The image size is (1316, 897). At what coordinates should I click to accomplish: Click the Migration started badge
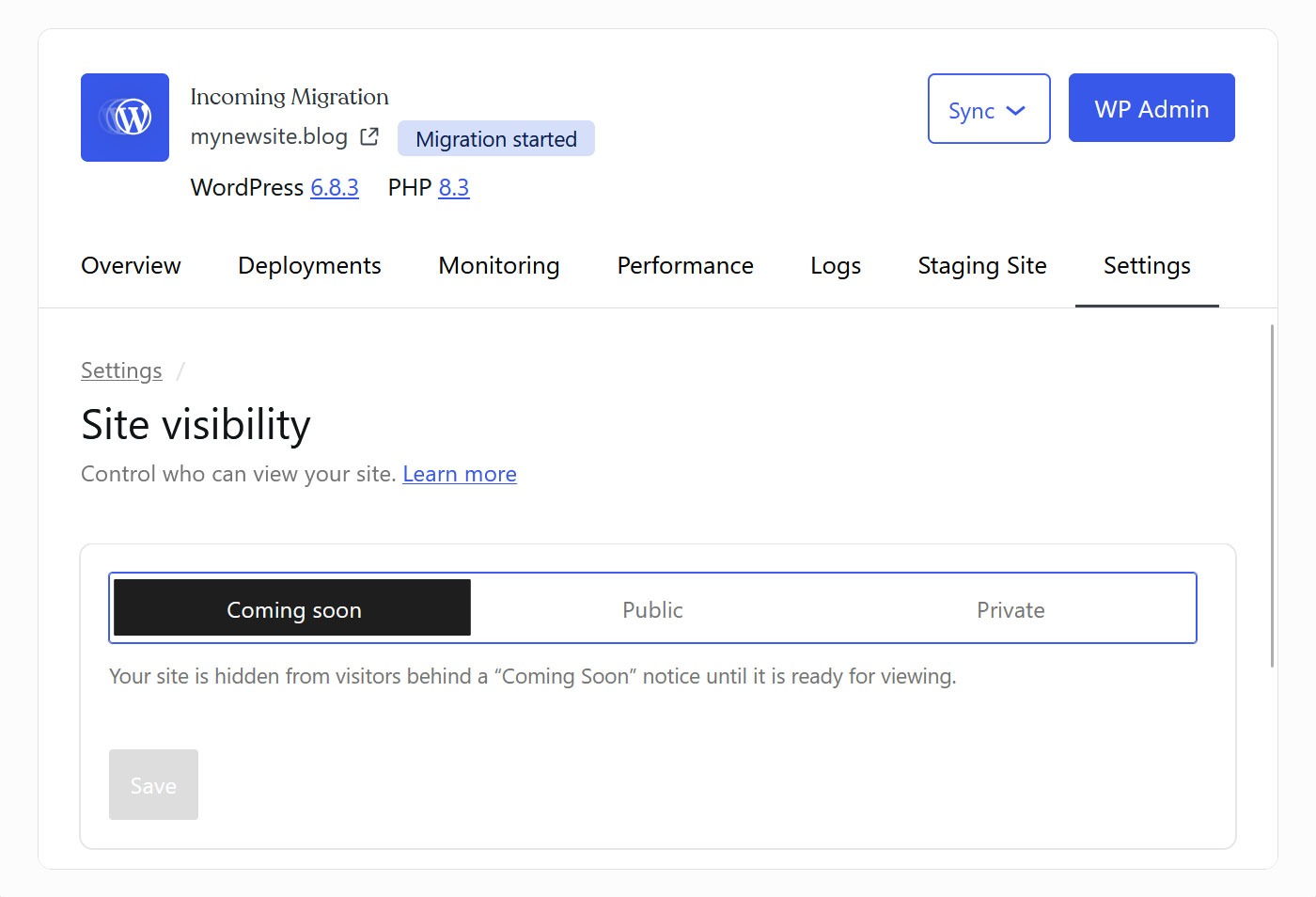pos(495,138)
